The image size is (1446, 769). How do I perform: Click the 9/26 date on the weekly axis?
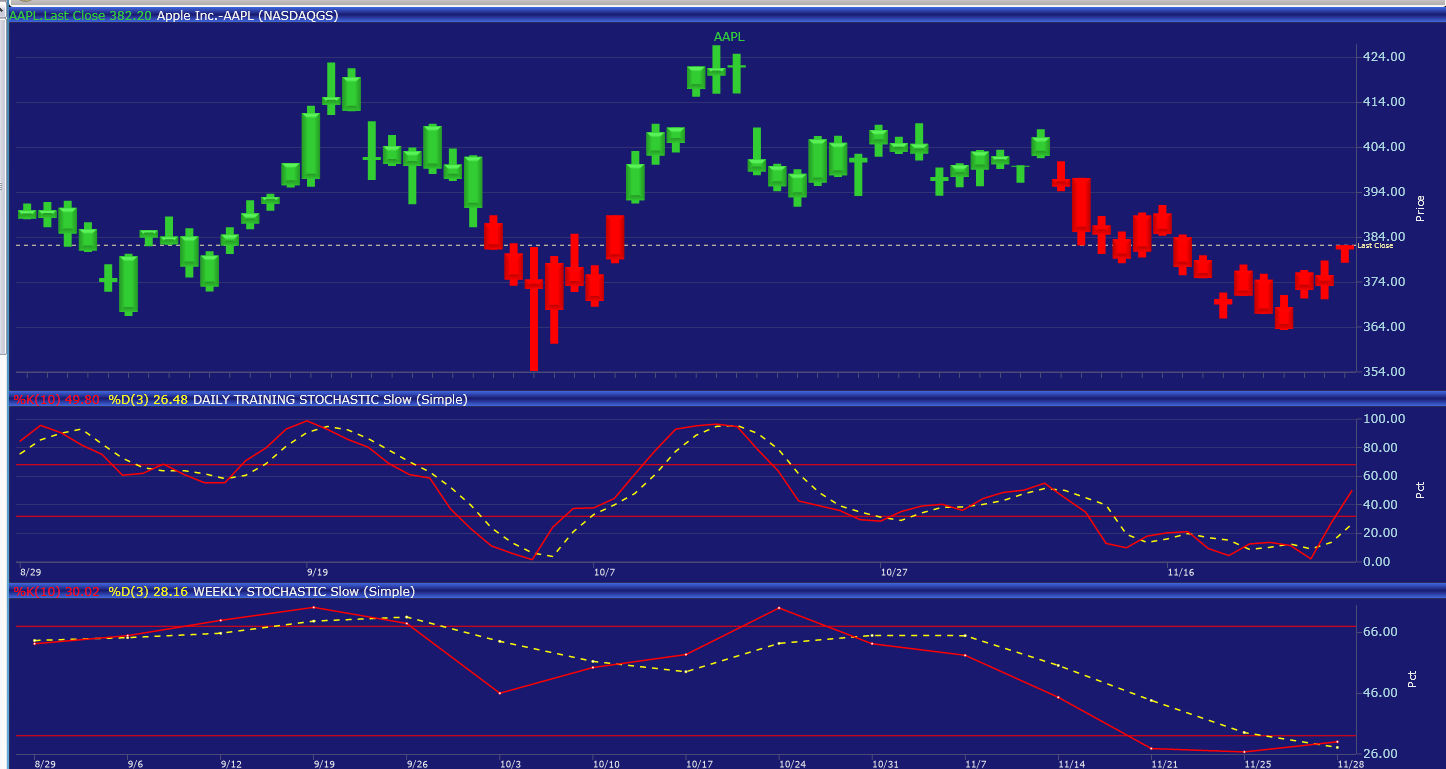tap(417, 764)
